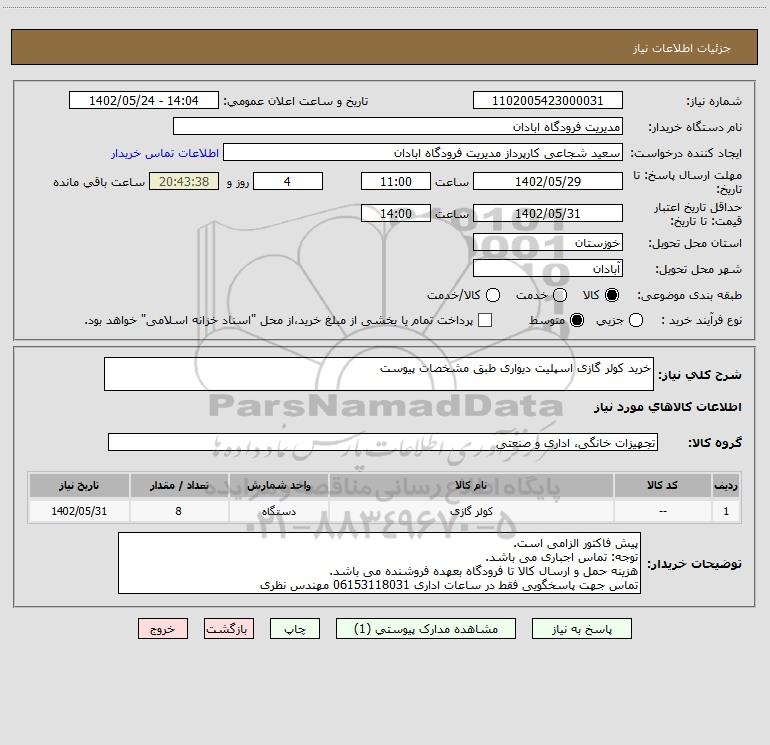Click the چاپ print button
Image resolution: width=770 pixels, height=745 pixels.
coord(295,629)
